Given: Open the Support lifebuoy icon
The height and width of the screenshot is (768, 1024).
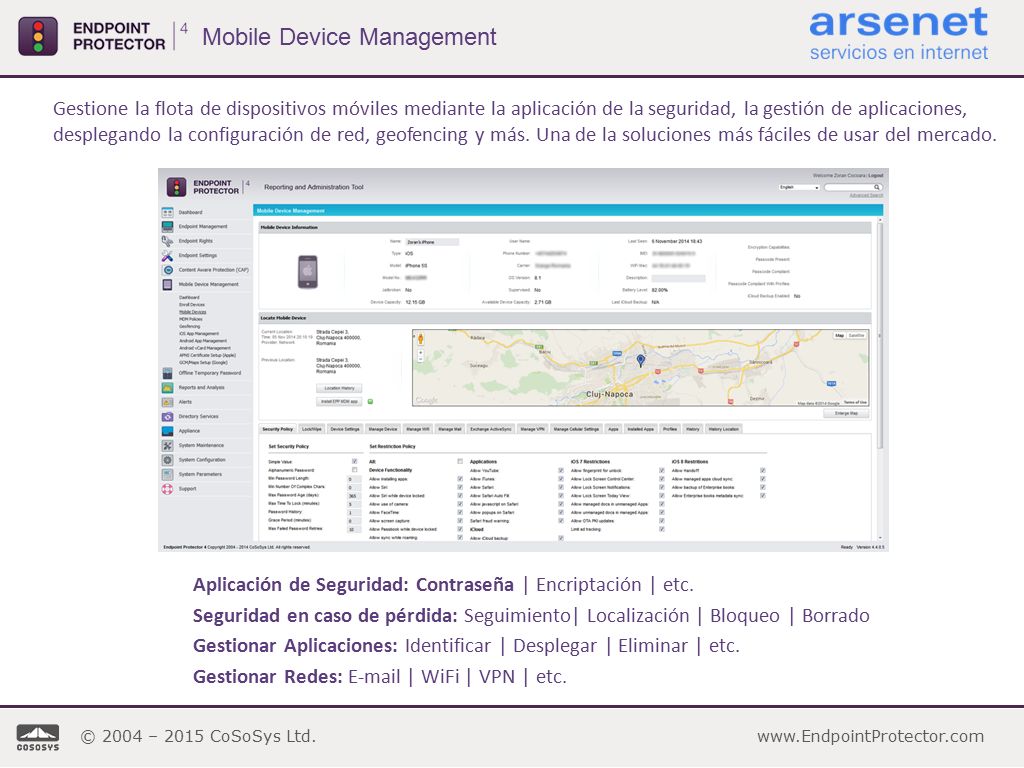Looking at the screenshot, I should [167, 488].
